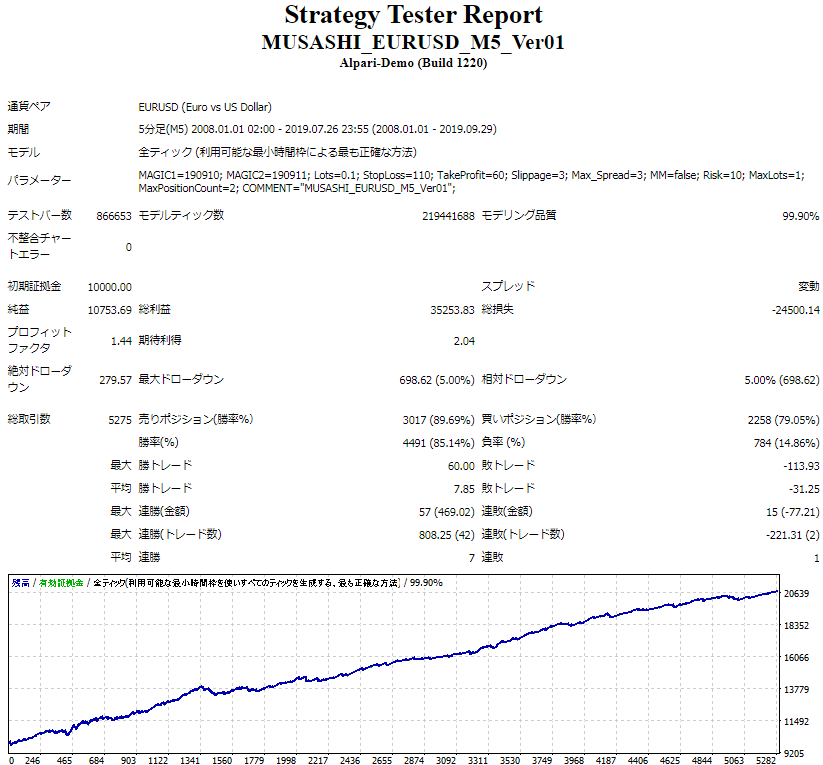
Task: Click the 総取引数 value 5275
Action: tap(120, 420)
